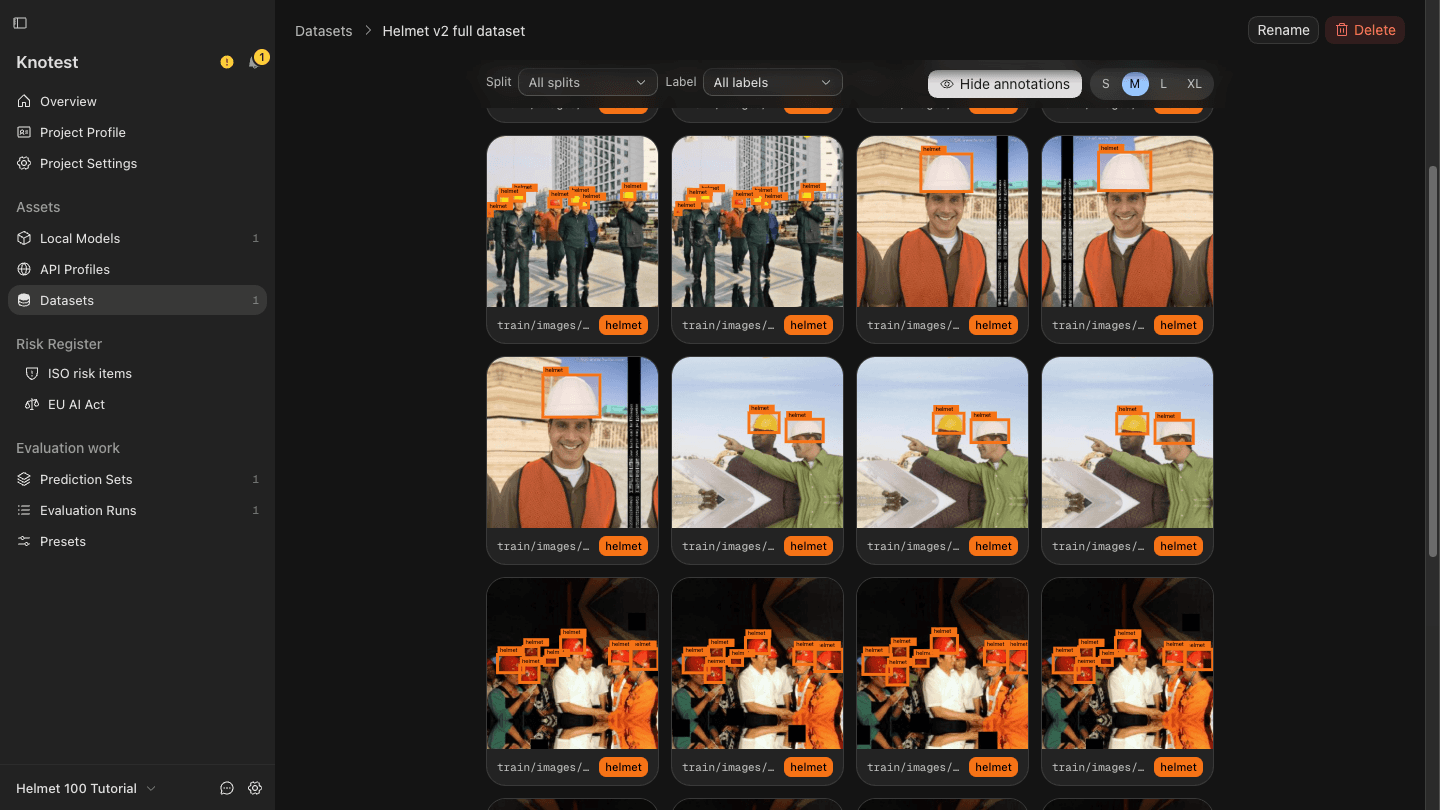Collapse the sidebar panel icon
This screenshot has width=1440, height=810.
pos(20,23)
